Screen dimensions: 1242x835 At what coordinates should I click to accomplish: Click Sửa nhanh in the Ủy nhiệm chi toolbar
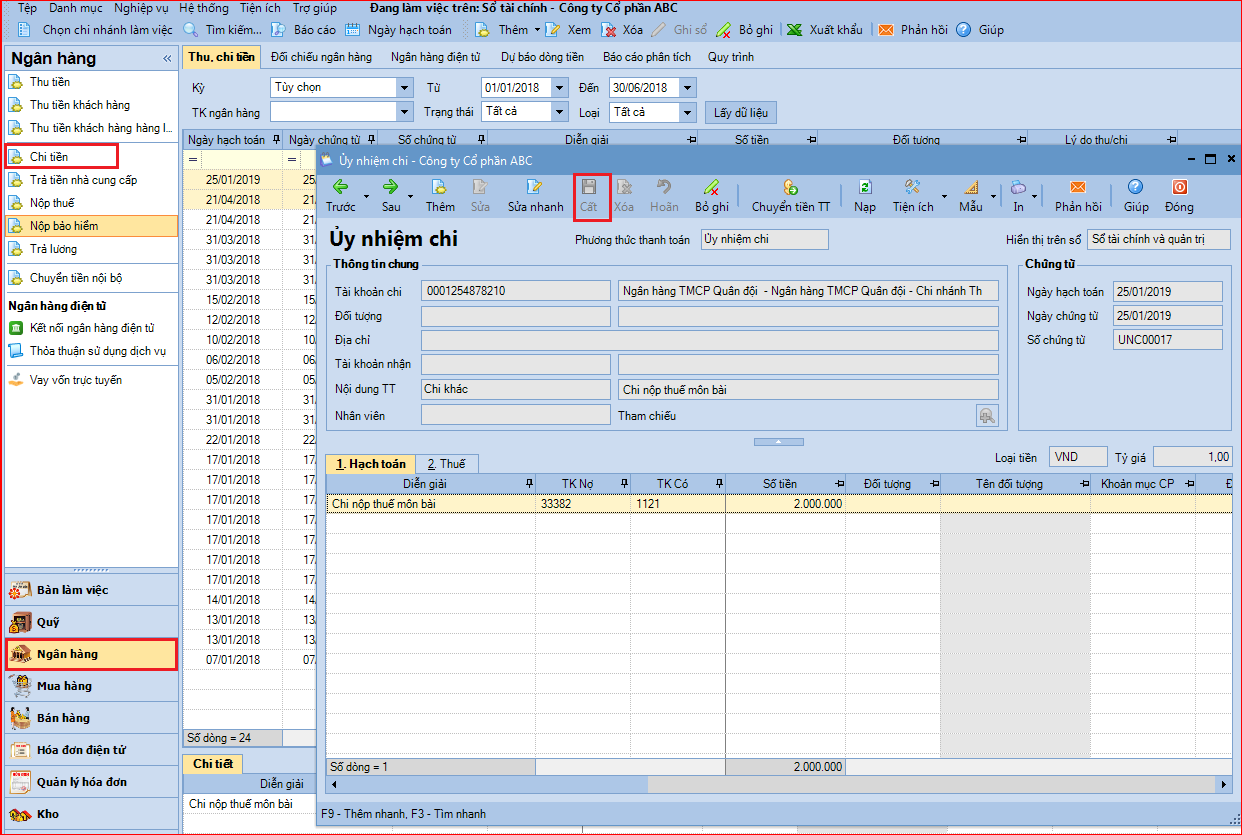[x=535, y=195]
